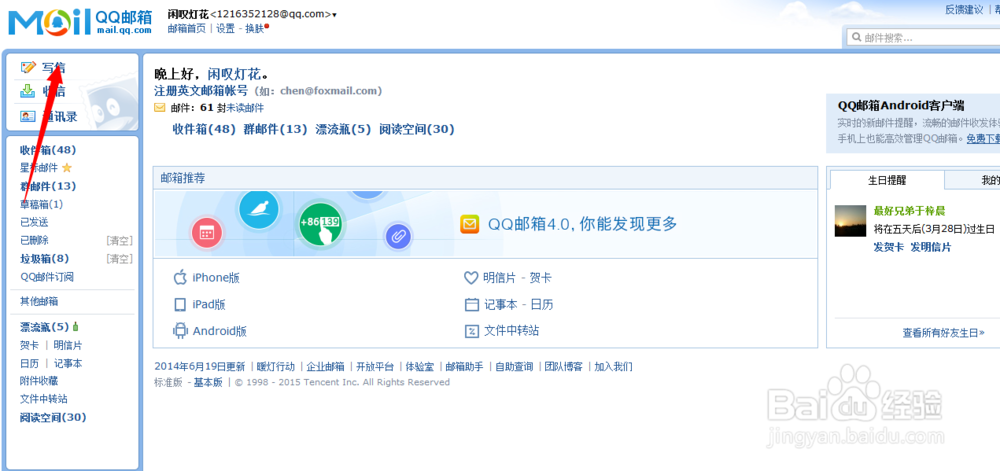
Task: Open 邮箱首页 link in header
Action: pyautogui.click(x=186, y=29)
